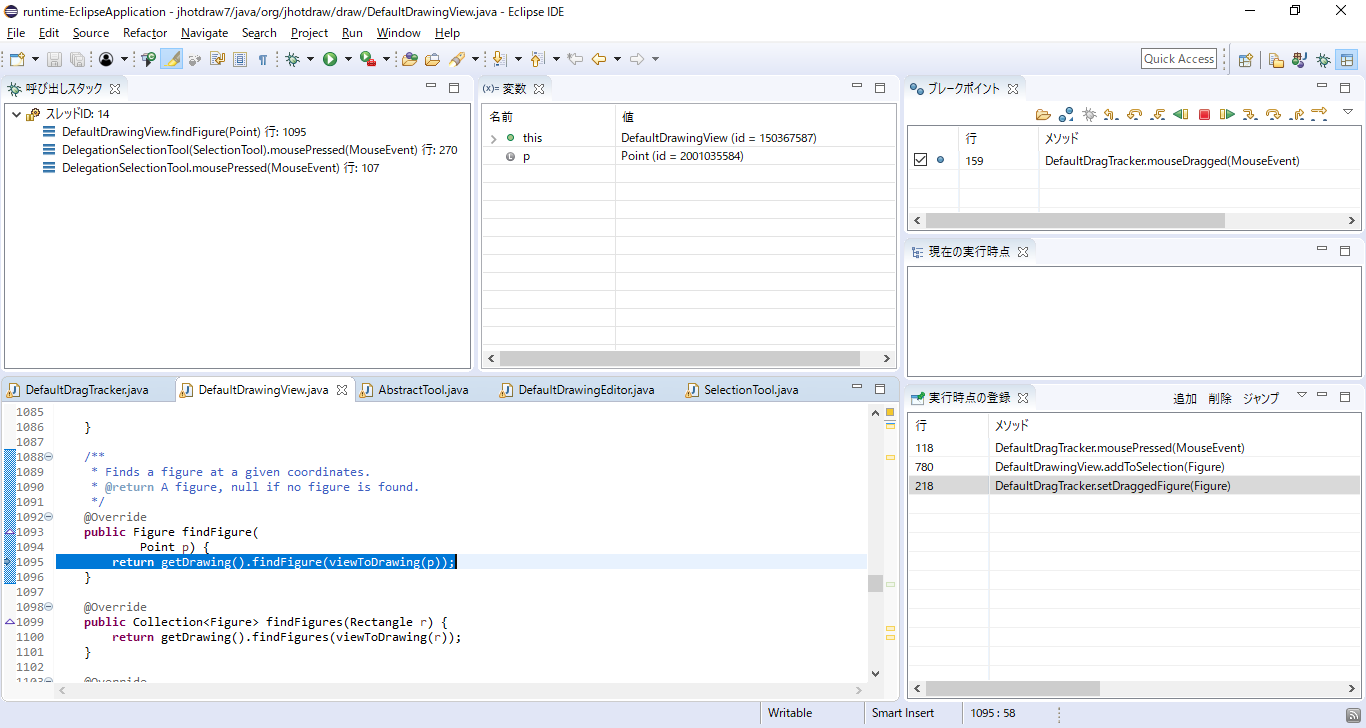Image resolution: width=1366 pixels, height=728 pixels.
Task: Click the Quick Access search field
Action: point(1179,59)
